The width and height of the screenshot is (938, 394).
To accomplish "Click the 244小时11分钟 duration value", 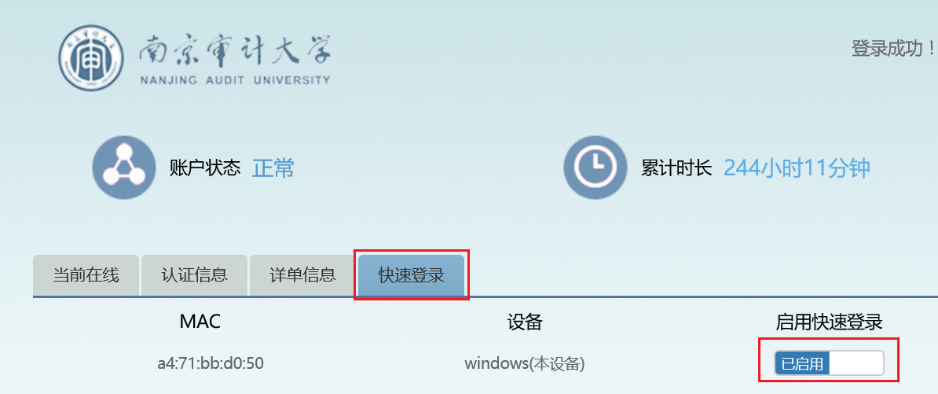I will point(796,169).
